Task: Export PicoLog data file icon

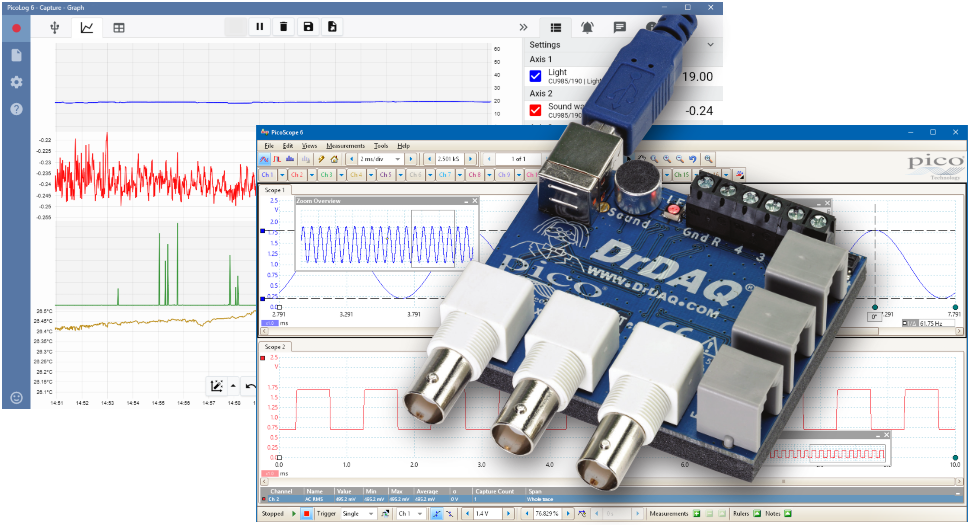Action: pyautogui.click(x=332, y=27)
